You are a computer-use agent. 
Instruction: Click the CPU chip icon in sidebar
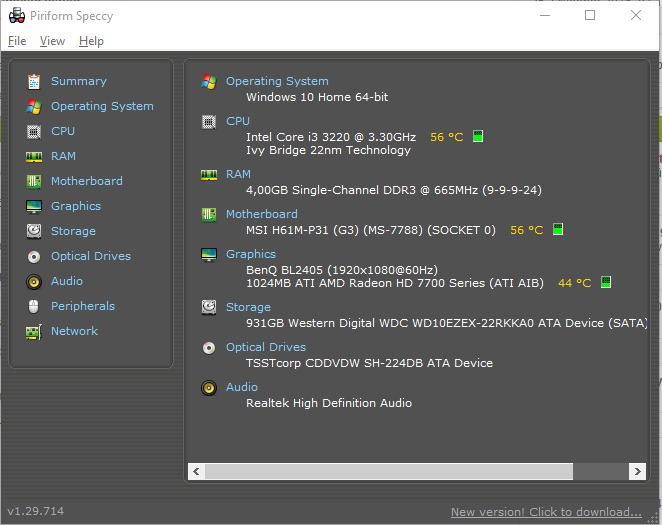click(34, 132)
